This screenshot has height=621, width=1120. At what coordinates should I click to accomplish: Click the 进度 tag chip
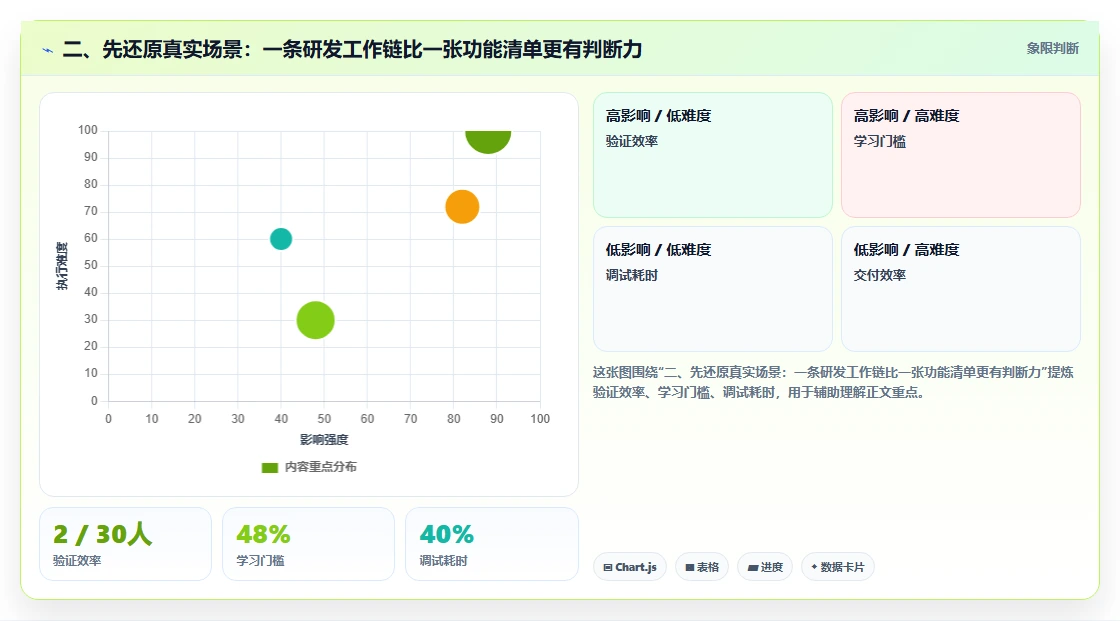tap(765, 567)
